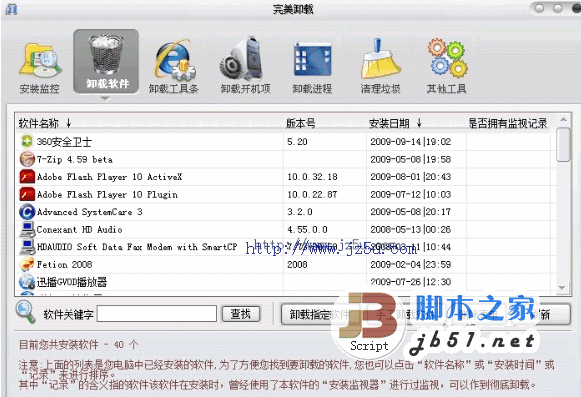This screenshot has height=397, width=581.
Task: Click Adobe Flash Player 10 ActiveX icon
Action: [x=27, y=176]
